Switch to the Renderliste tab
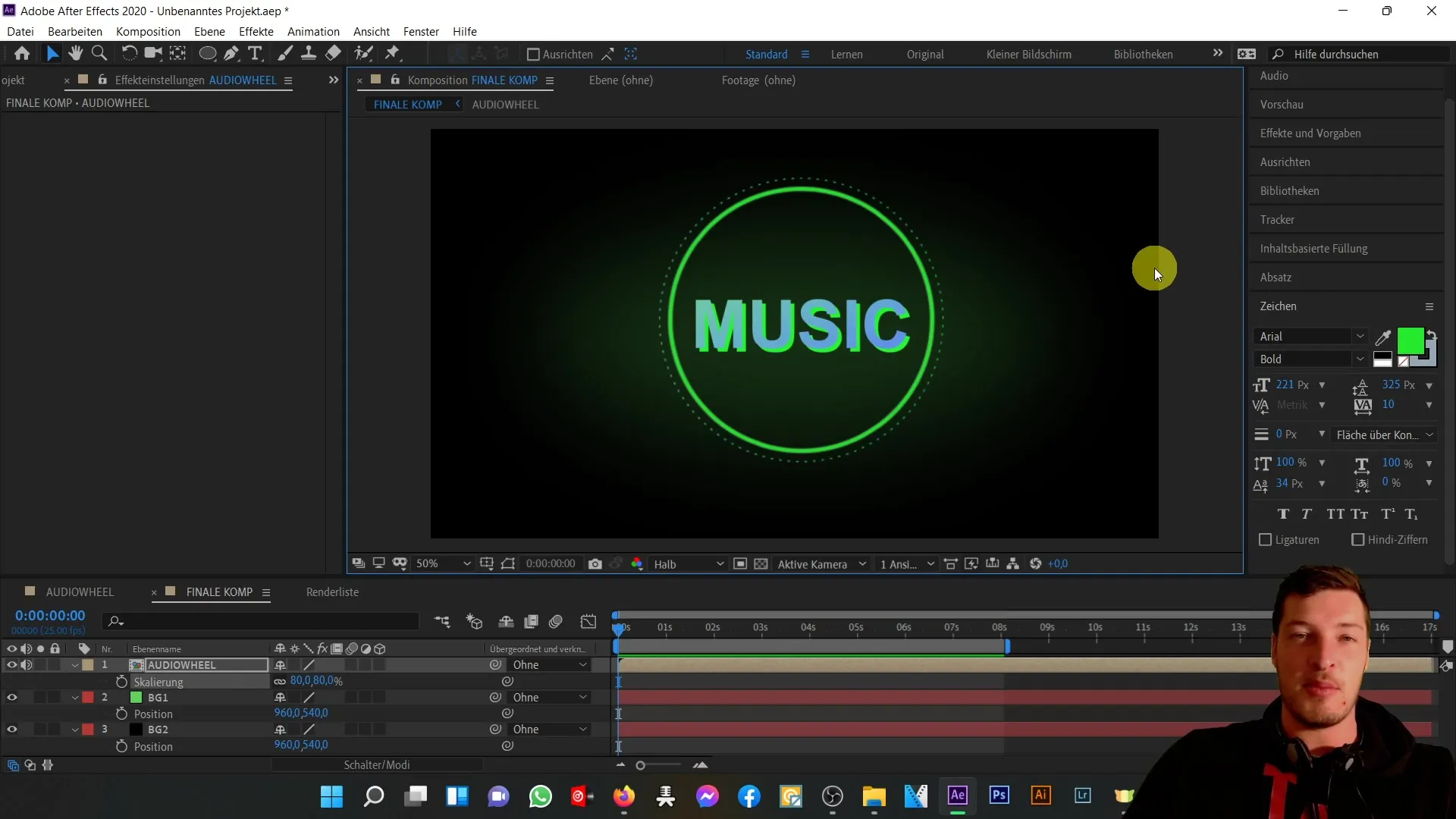Viewport: 1456px width, 819px height. [x=332, y=592]
